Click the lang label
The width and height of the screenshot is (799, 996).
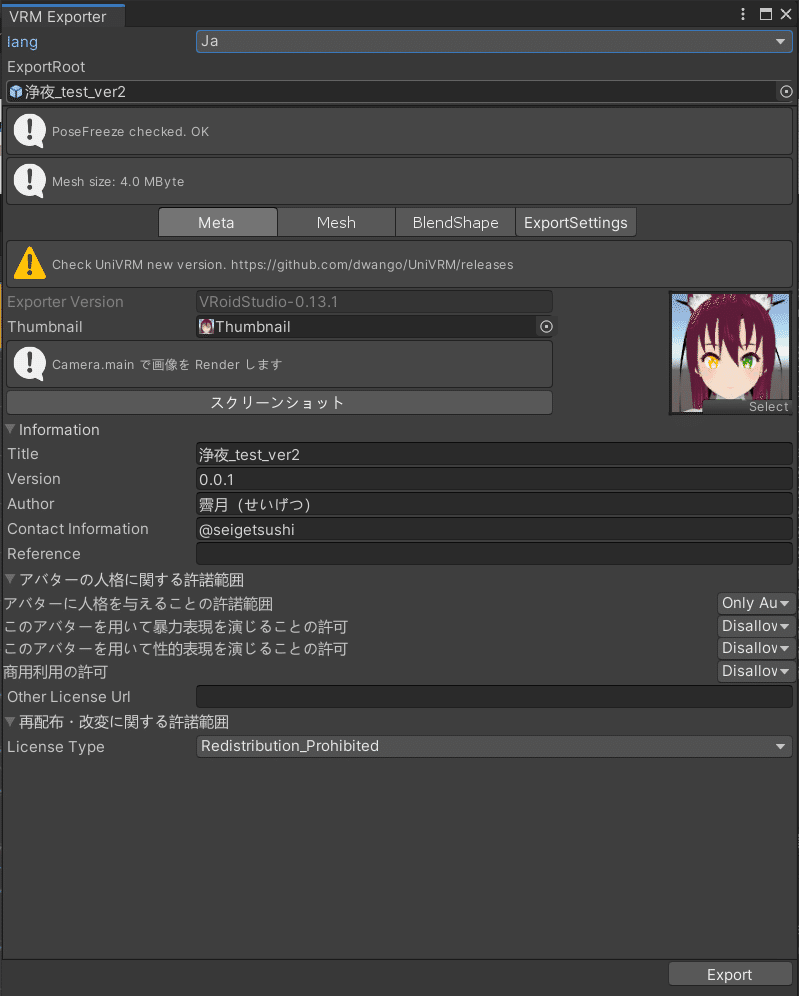point(22,42)
